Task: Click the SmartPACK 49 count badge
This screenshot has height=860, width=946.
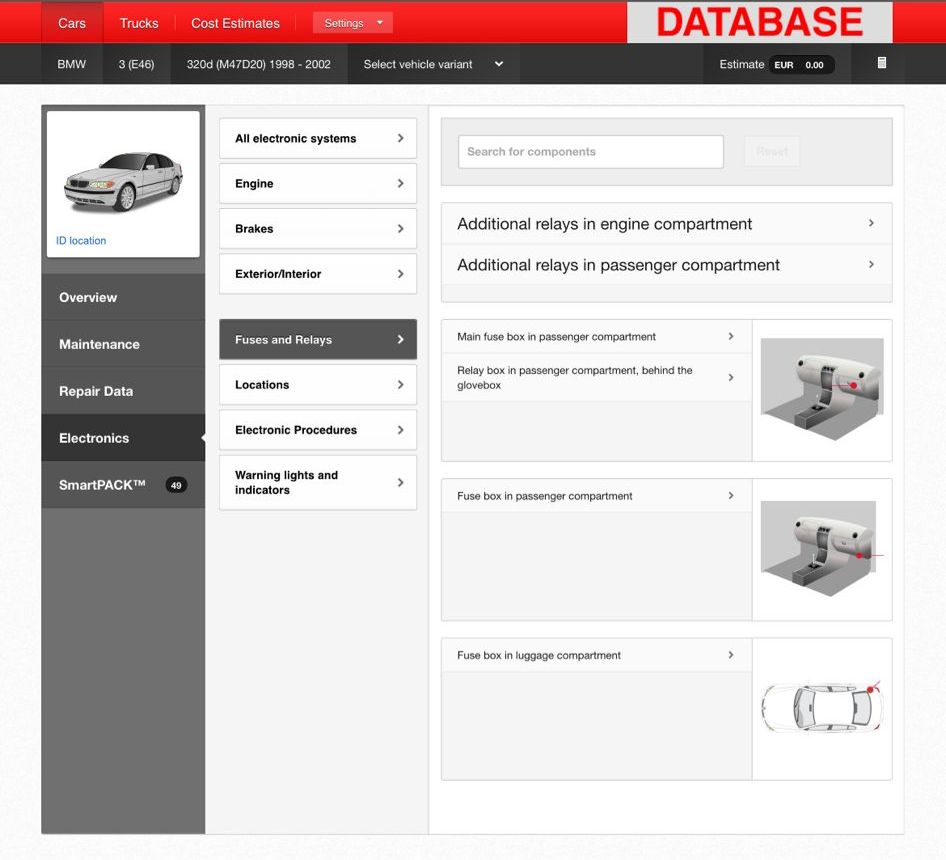Action: 176,485
